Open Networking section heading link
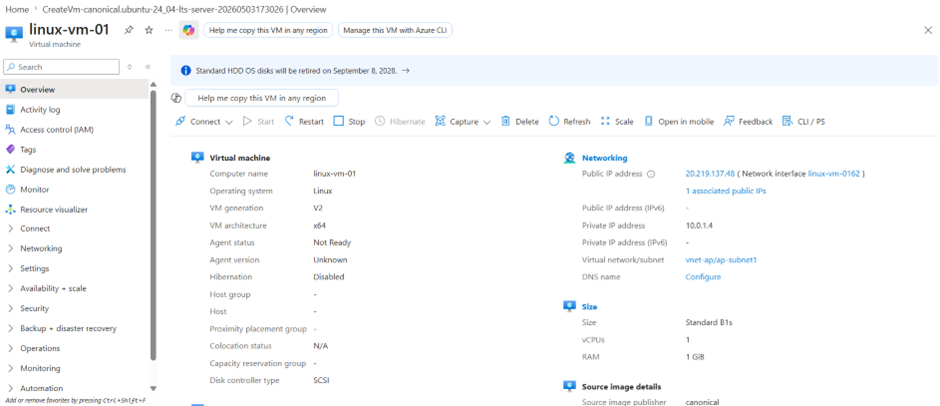This screenshot has height=406, width=940. 604,158
